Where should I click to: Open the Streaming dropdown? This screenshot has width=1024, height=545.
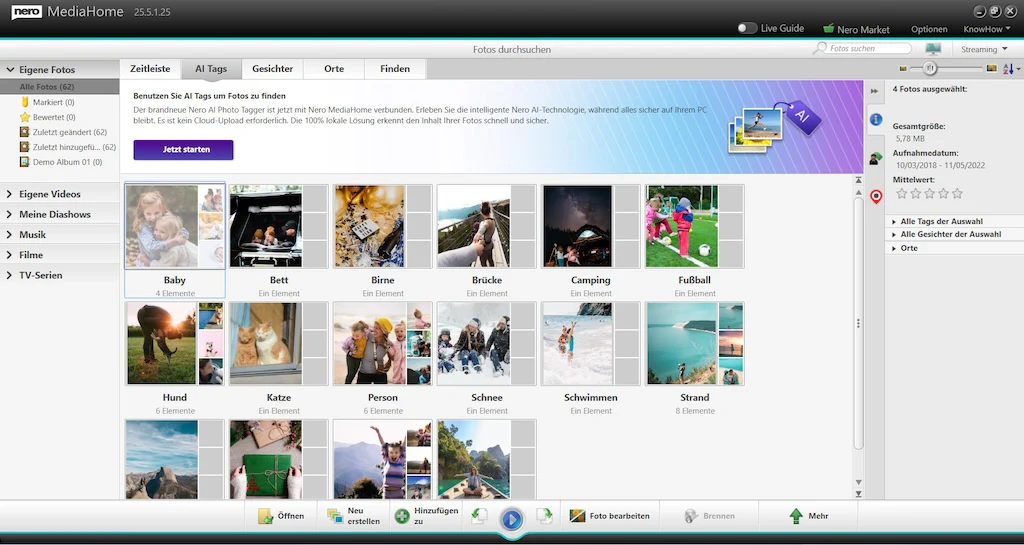pos(984,49)
